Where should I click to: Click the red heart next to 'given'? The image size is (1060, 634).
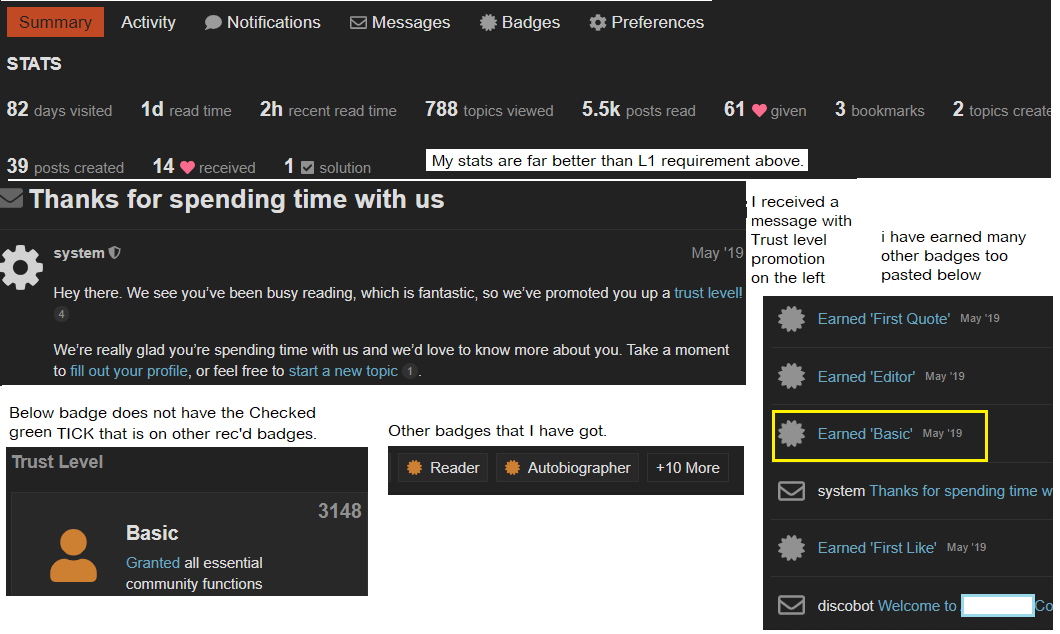759,110
